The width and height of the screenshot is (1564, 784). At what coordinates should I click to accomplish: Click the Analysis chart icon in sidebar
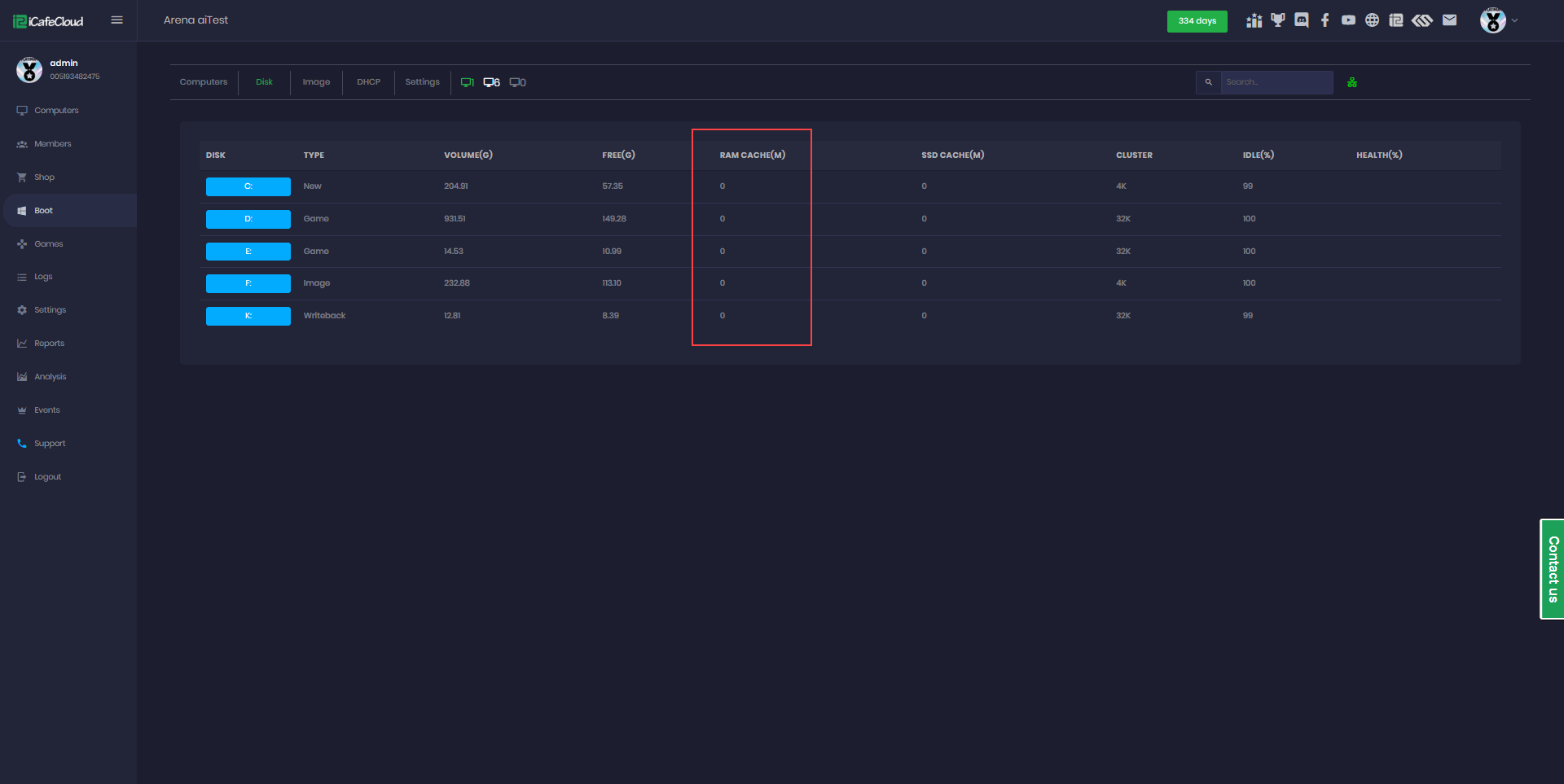tap(22, 376)
